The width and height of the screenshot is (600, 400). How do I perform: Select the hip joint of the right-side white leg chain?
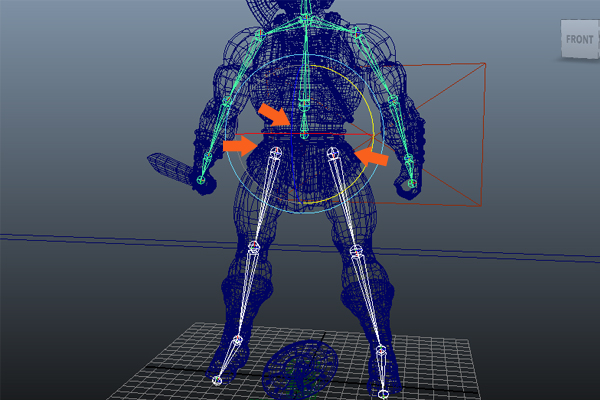334,154
